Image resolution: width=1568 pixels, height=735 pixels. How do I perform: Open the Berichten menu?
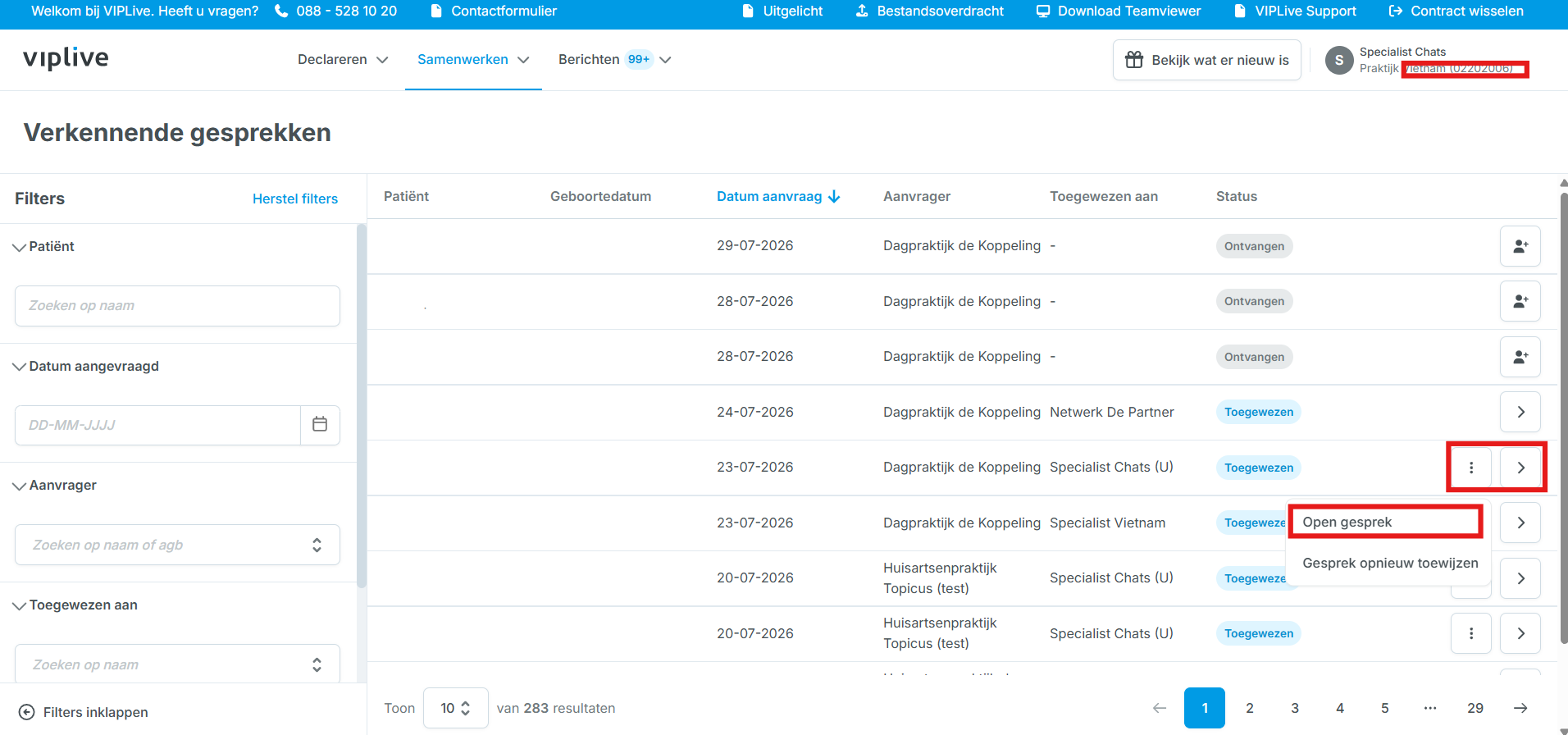(615, 59)
